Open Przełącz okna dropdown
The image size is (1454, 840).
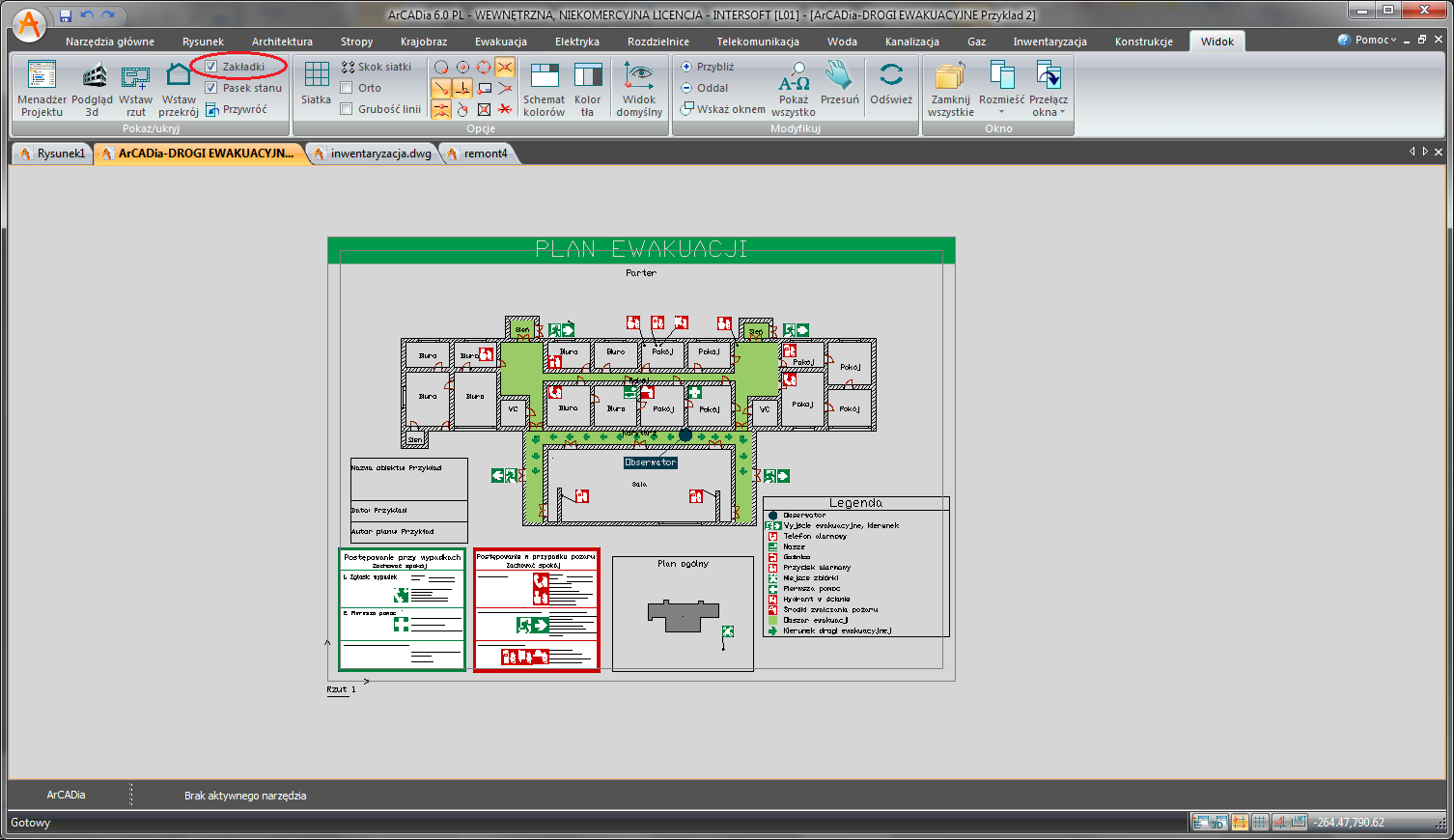pos(1049,88)
